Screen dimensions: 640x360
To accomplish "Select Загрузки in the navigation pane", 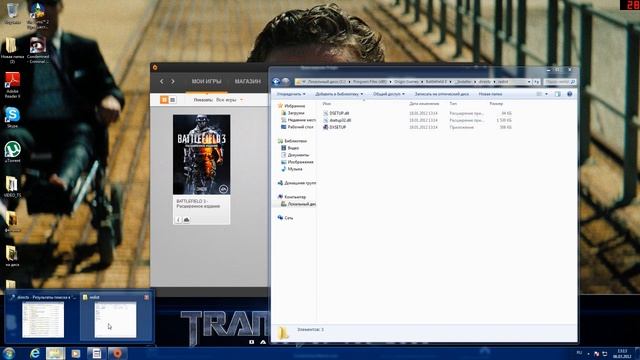I will (x=293, y=113).
